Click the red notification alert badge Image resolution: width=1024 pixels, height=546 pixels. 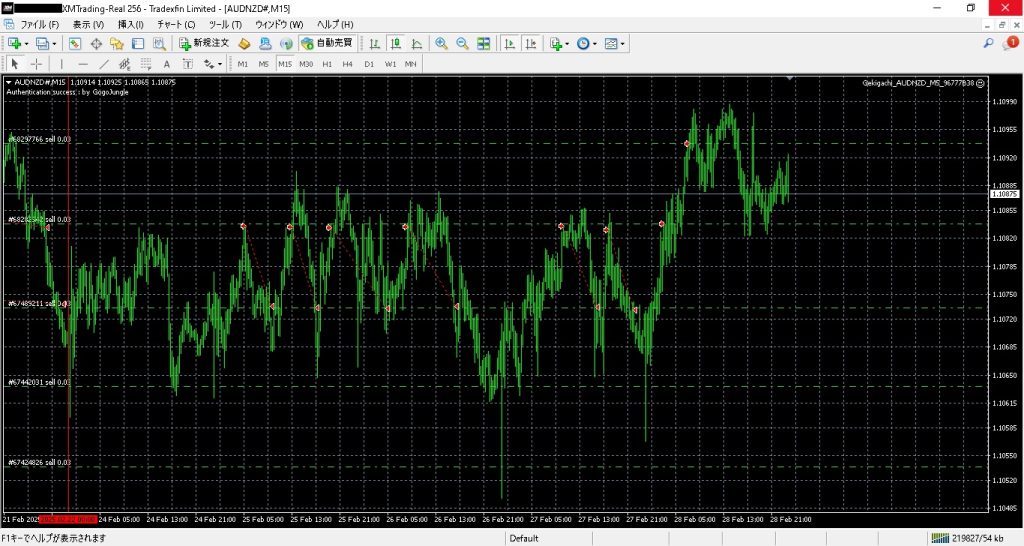[x=1013, y=43]
